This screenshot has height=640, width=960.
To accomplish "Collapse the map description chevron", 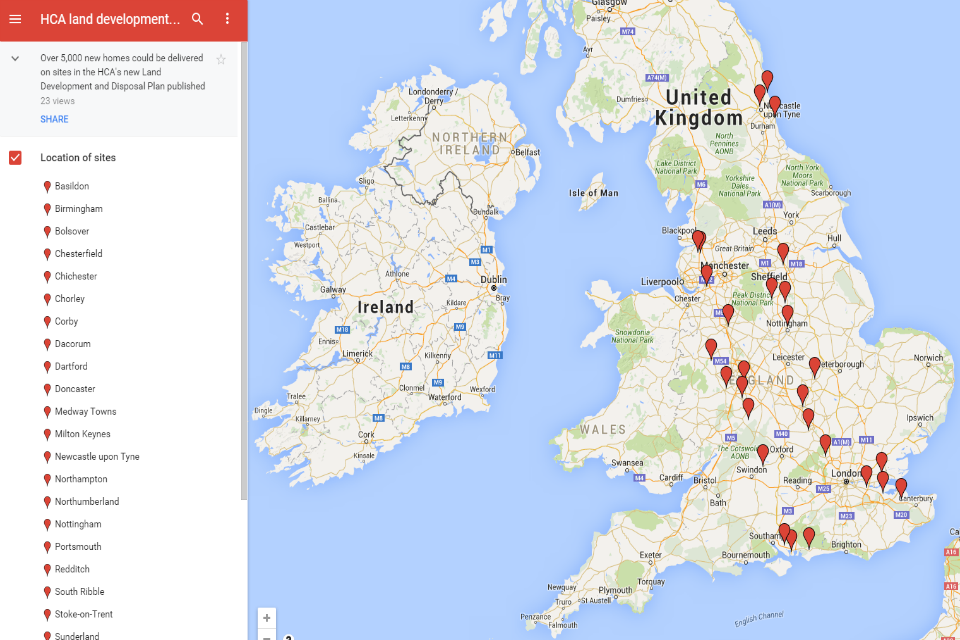I will (15, 59).
